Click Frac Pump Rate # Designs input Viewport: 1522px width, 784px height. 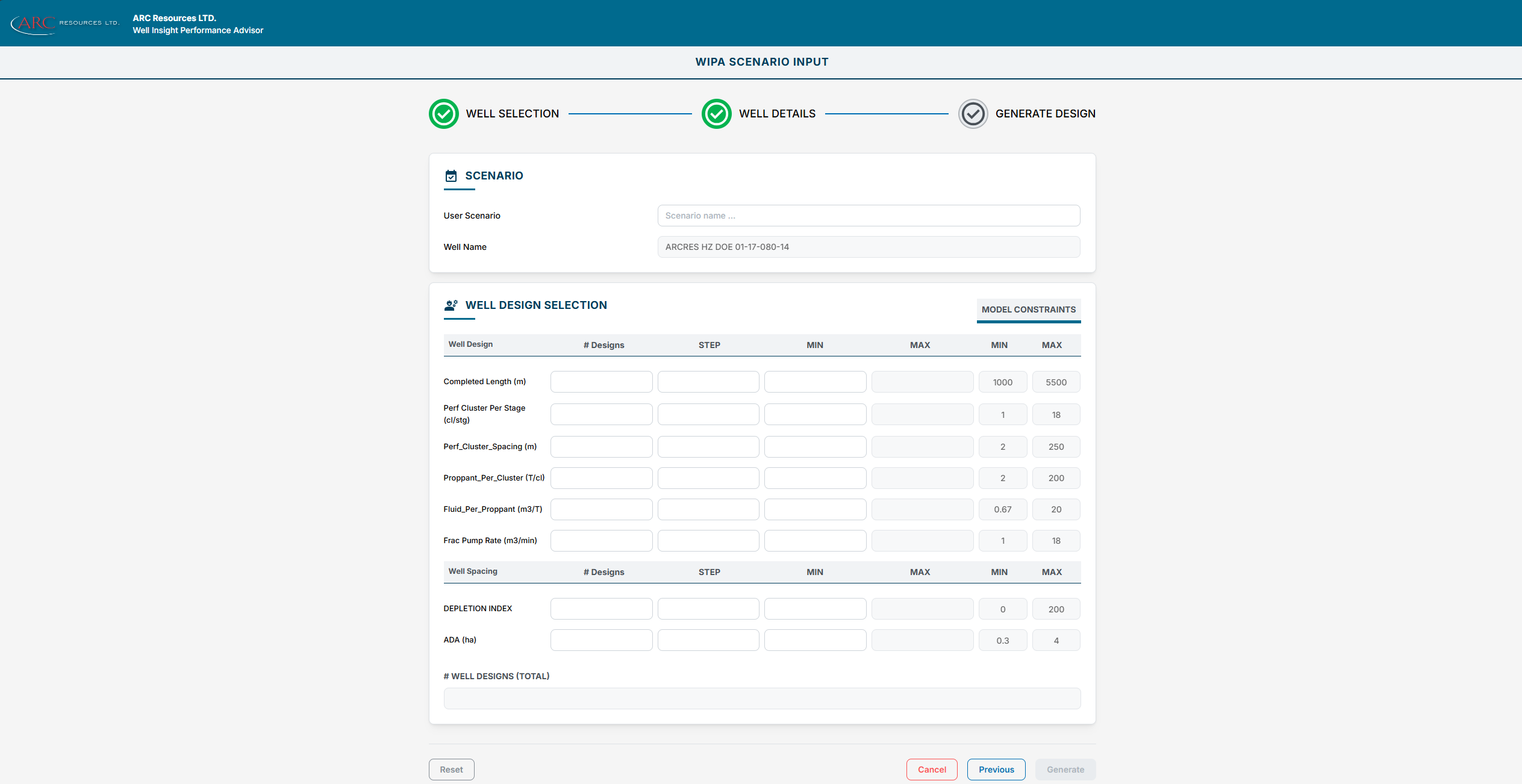pyautogui.click(x=601, y=541)
